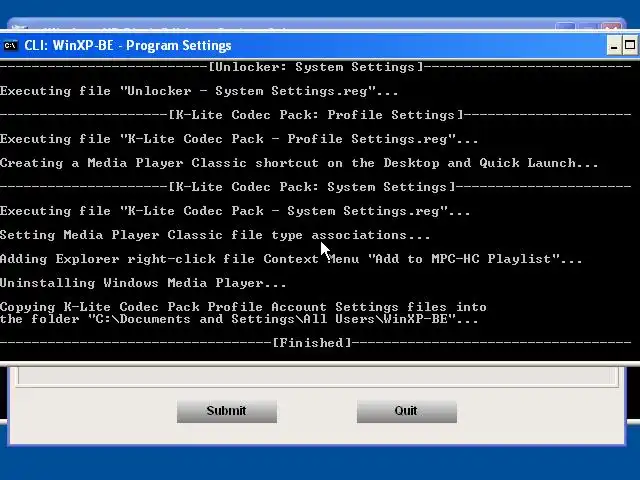Click the 'C:\Documents and Settings\All Users\WinXP-BE' path line
The width and height of the screenshot is (640, 480).
pyautogui.click(x=239, y=319)
